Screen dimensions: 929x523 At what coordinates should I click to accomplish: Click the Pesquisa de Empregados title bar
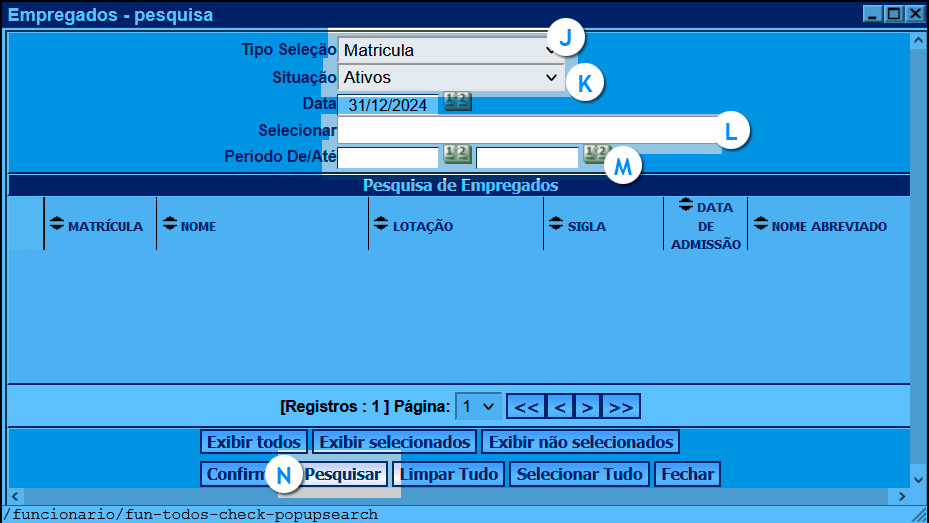pos(459,185)
